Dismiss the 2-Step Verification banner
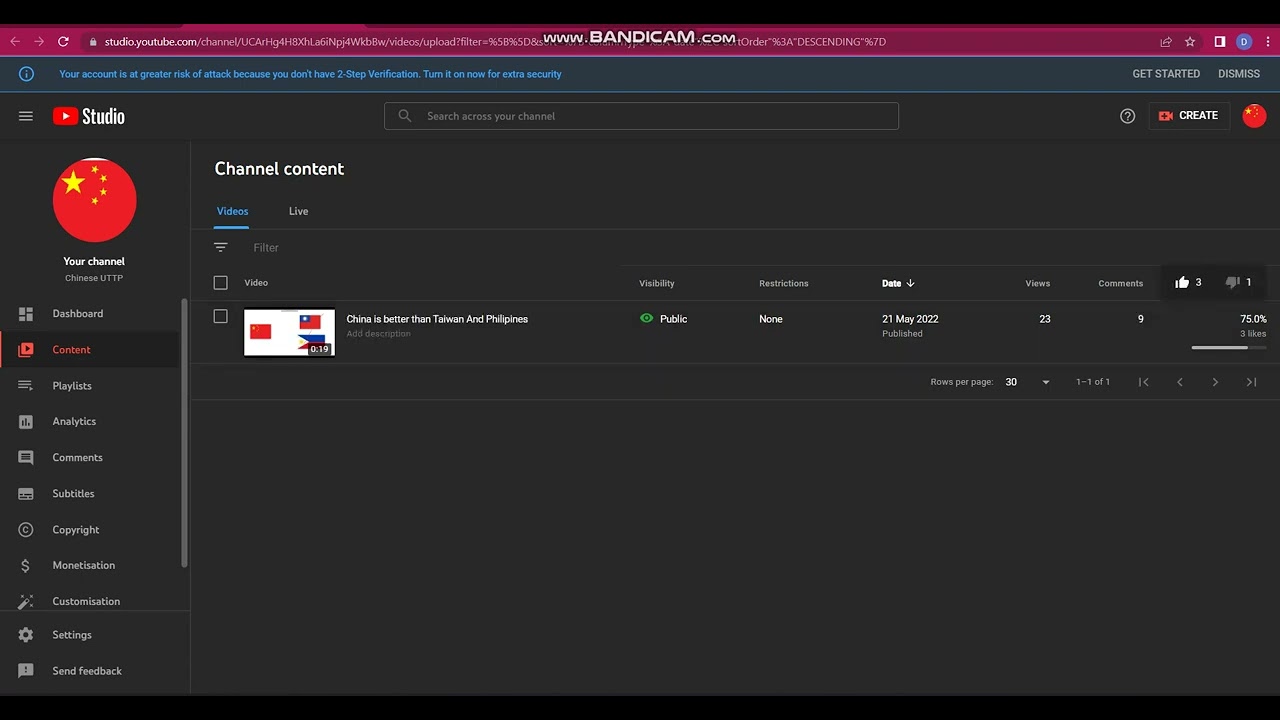 [1239, 74]
